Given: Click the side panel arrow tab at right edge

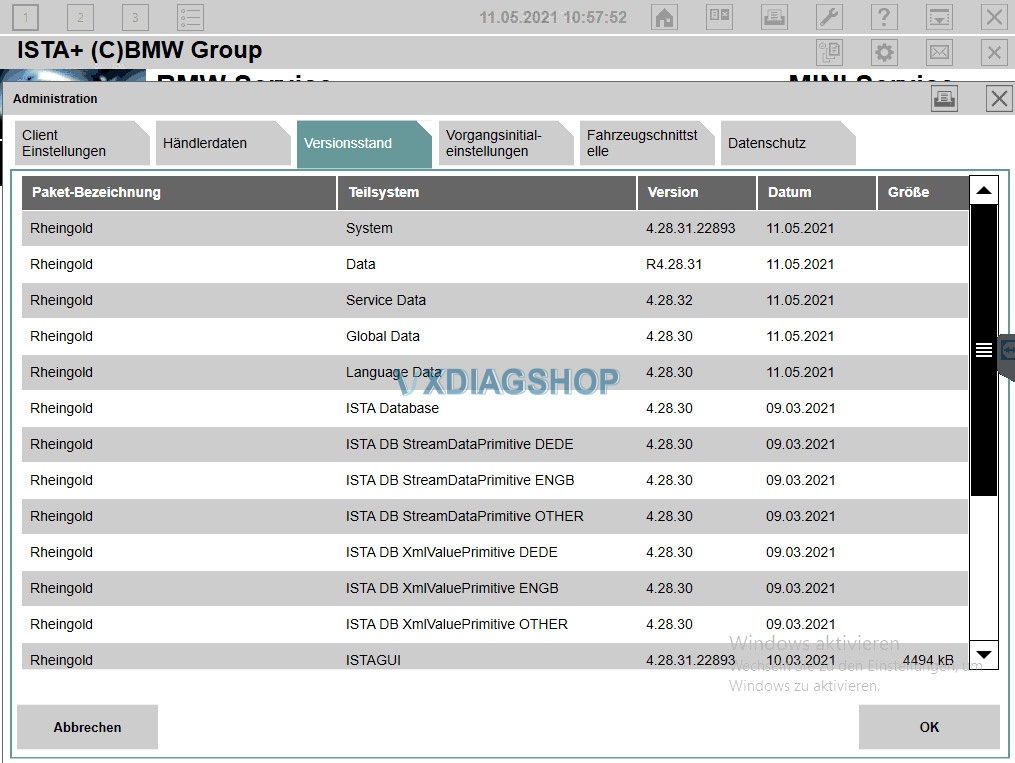Looking at the screenshot, I should click(x=1007, y=351).
